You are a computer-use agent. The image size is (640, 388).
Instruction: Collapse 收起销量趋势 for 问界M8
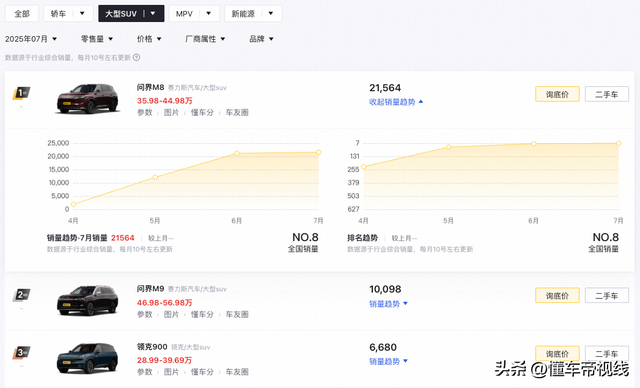click(x=396, y=102)
